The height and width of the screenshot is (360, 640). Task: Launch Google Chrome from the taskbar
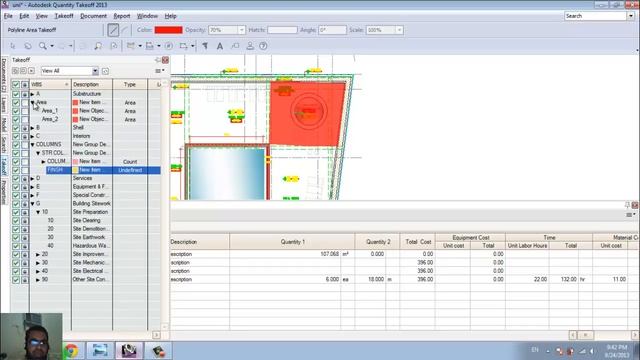71,351
